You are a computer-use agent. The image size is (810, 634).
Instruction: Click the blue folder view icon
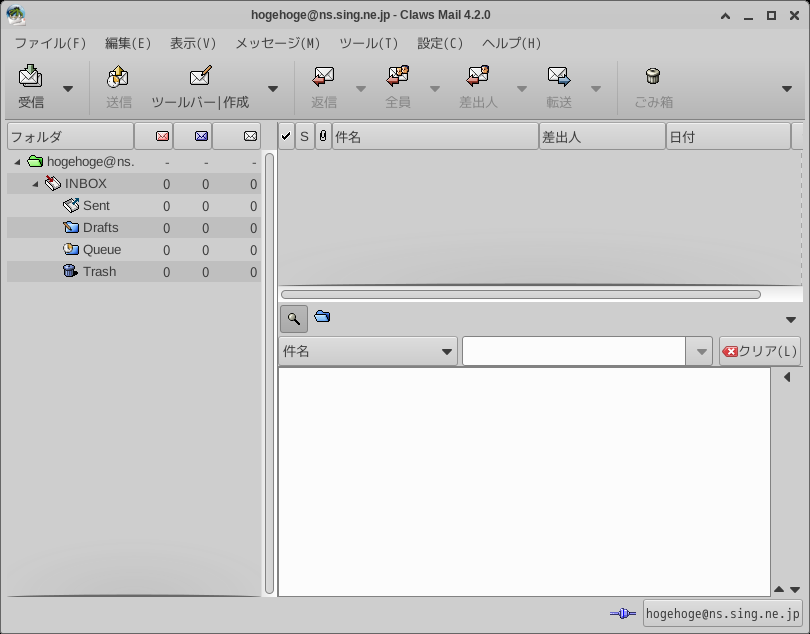322,316
